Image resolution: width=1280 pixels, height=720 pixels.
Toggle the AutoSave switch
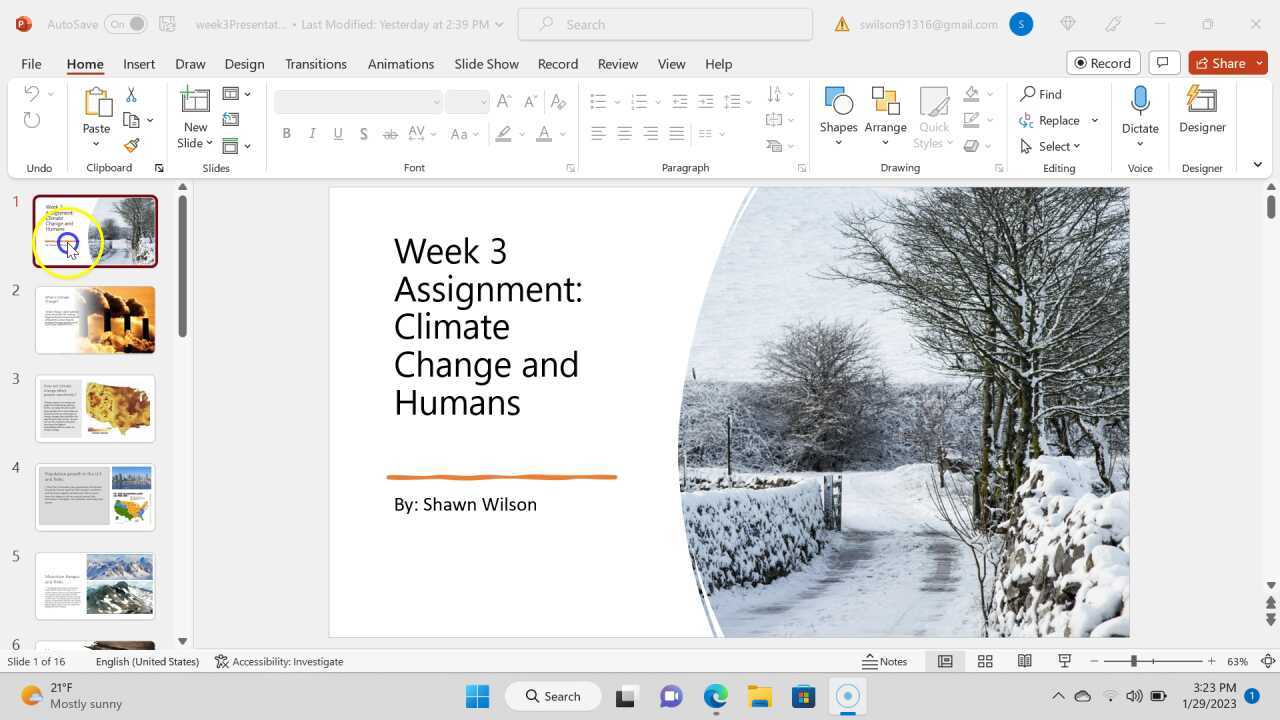point(125,24)
